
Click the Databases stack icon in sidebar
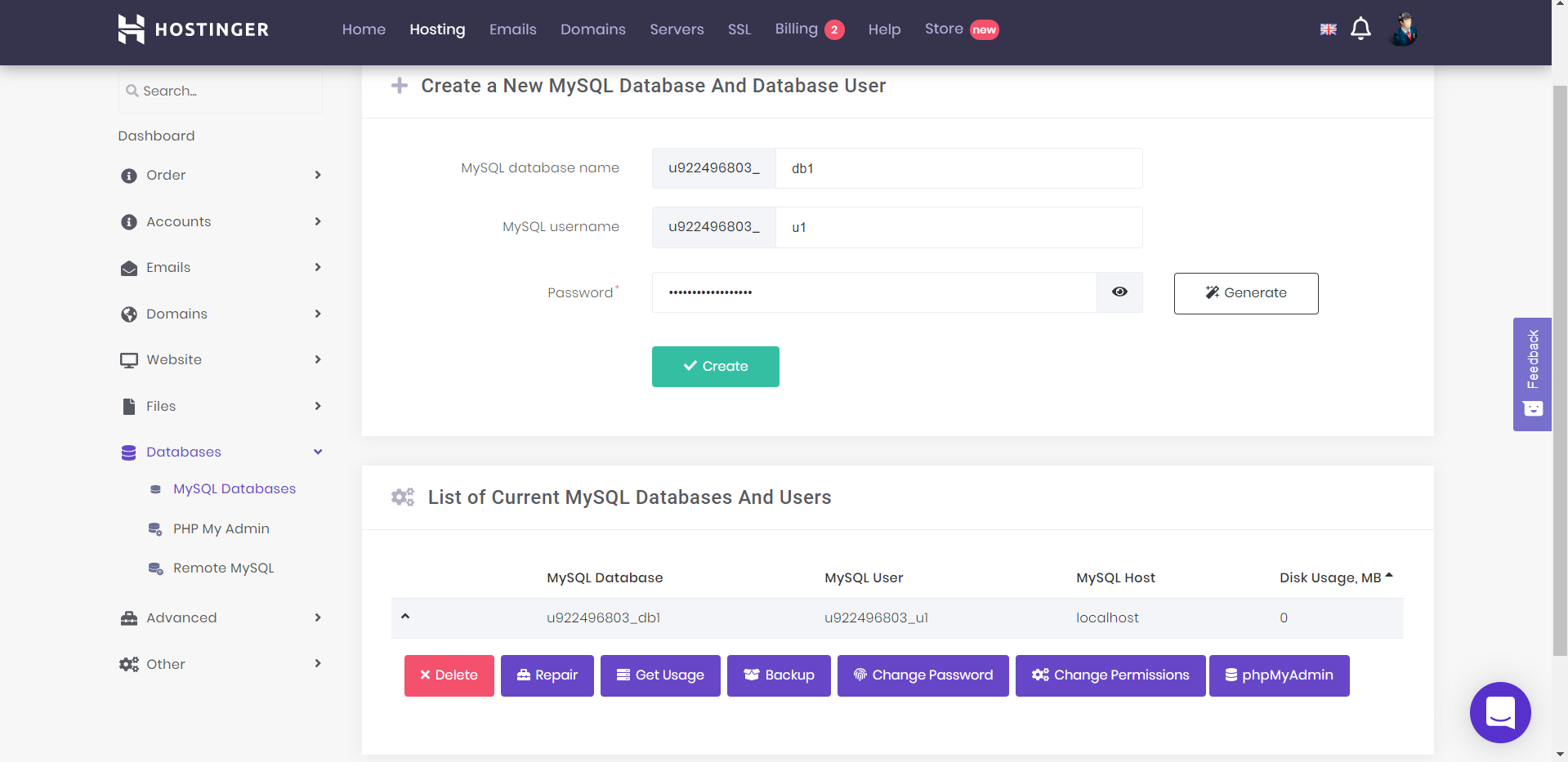(129, 452)
